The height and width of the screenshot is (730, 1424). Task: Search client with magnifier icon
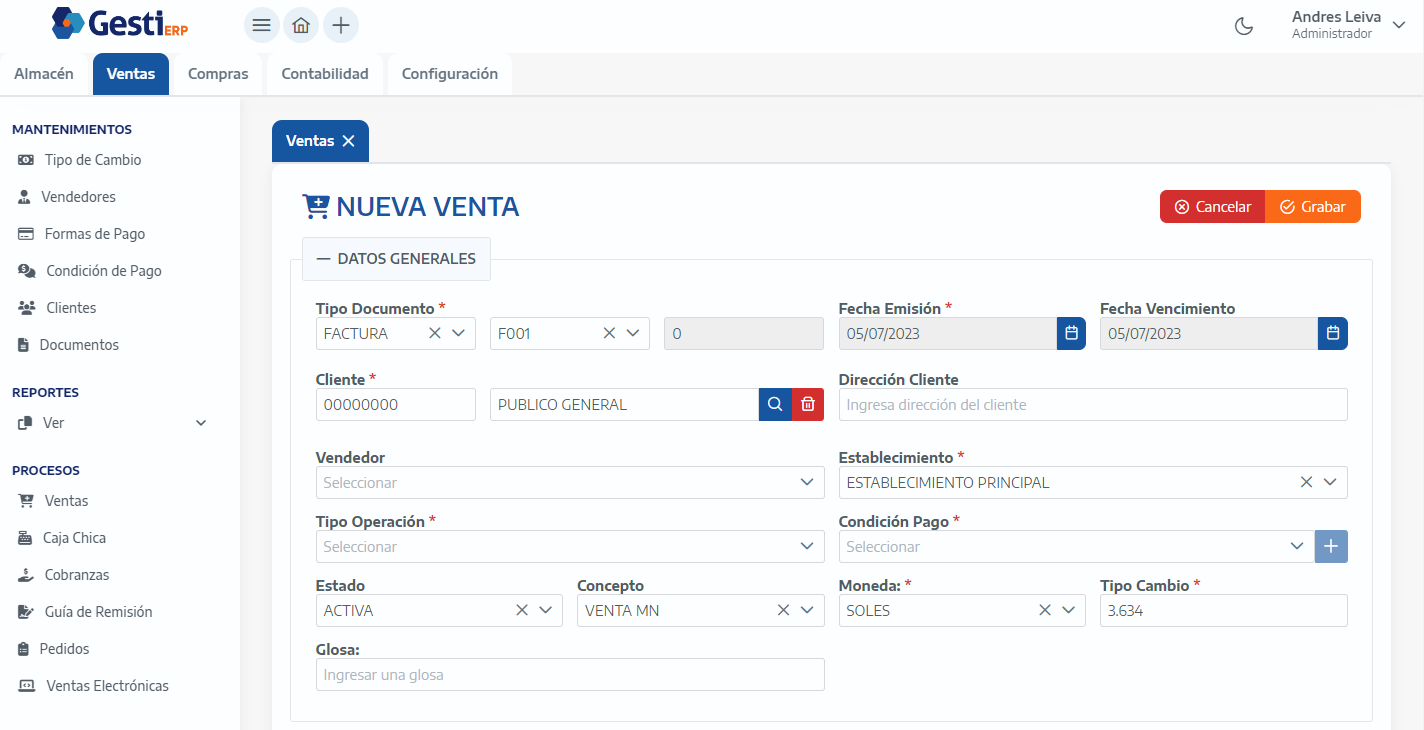775,405
